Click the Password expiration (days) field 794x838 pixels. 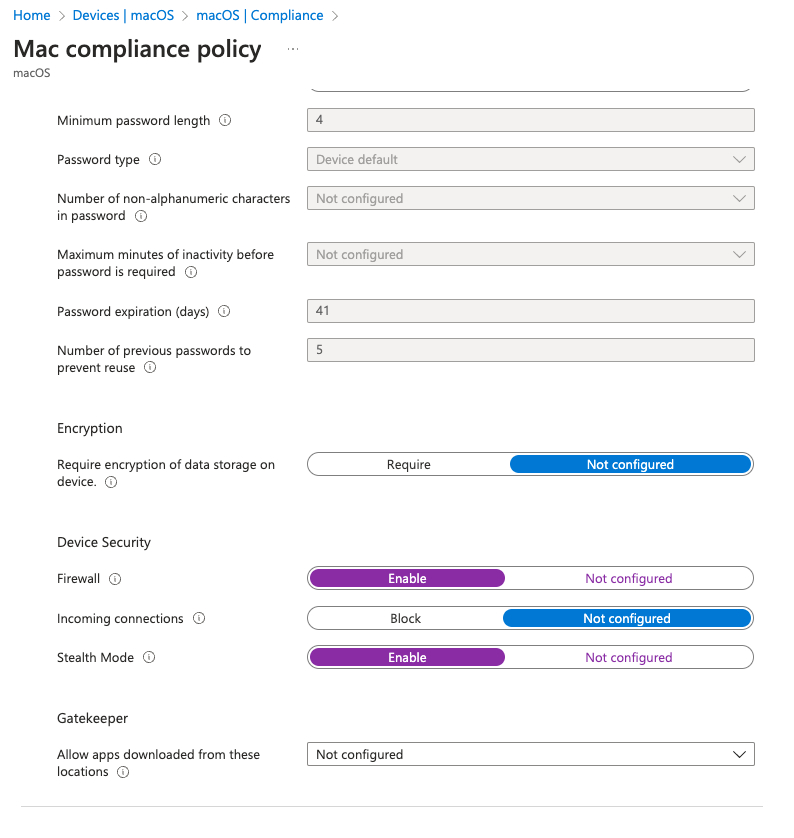[x=531, y=311]
